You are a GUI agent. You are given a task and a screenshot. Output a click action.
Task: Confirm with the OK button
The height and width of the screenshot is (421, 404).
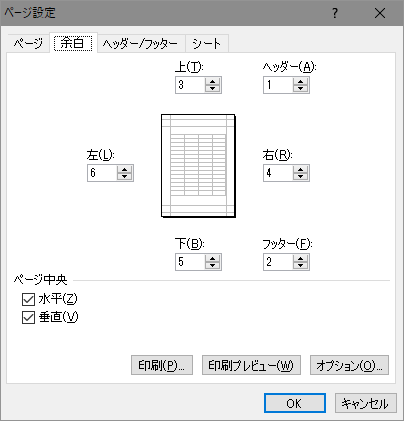coord(295,403)
